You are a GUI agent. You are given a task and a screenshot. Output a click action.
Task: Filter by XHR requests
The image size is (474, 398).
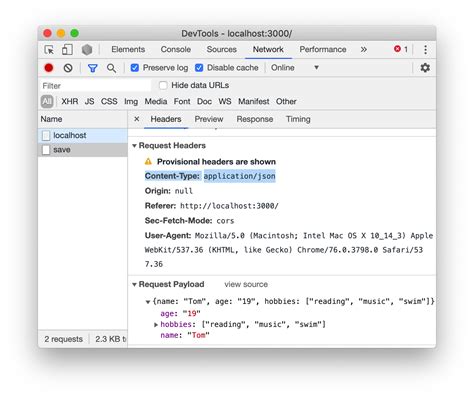pyautogui.click(x=70, y=101)
